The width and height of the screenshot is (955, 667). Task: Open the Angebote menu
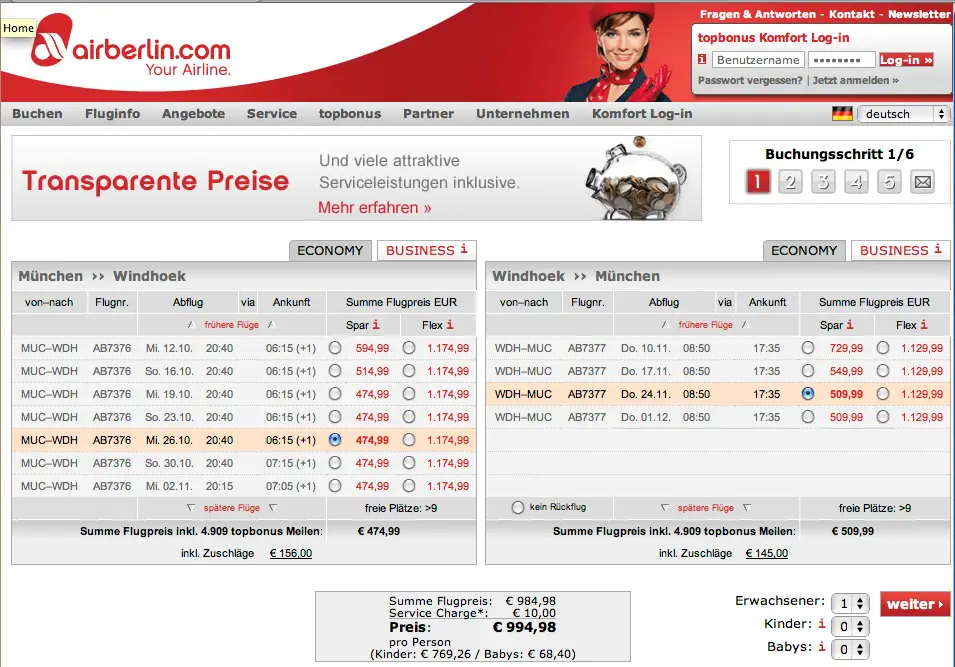194,114
